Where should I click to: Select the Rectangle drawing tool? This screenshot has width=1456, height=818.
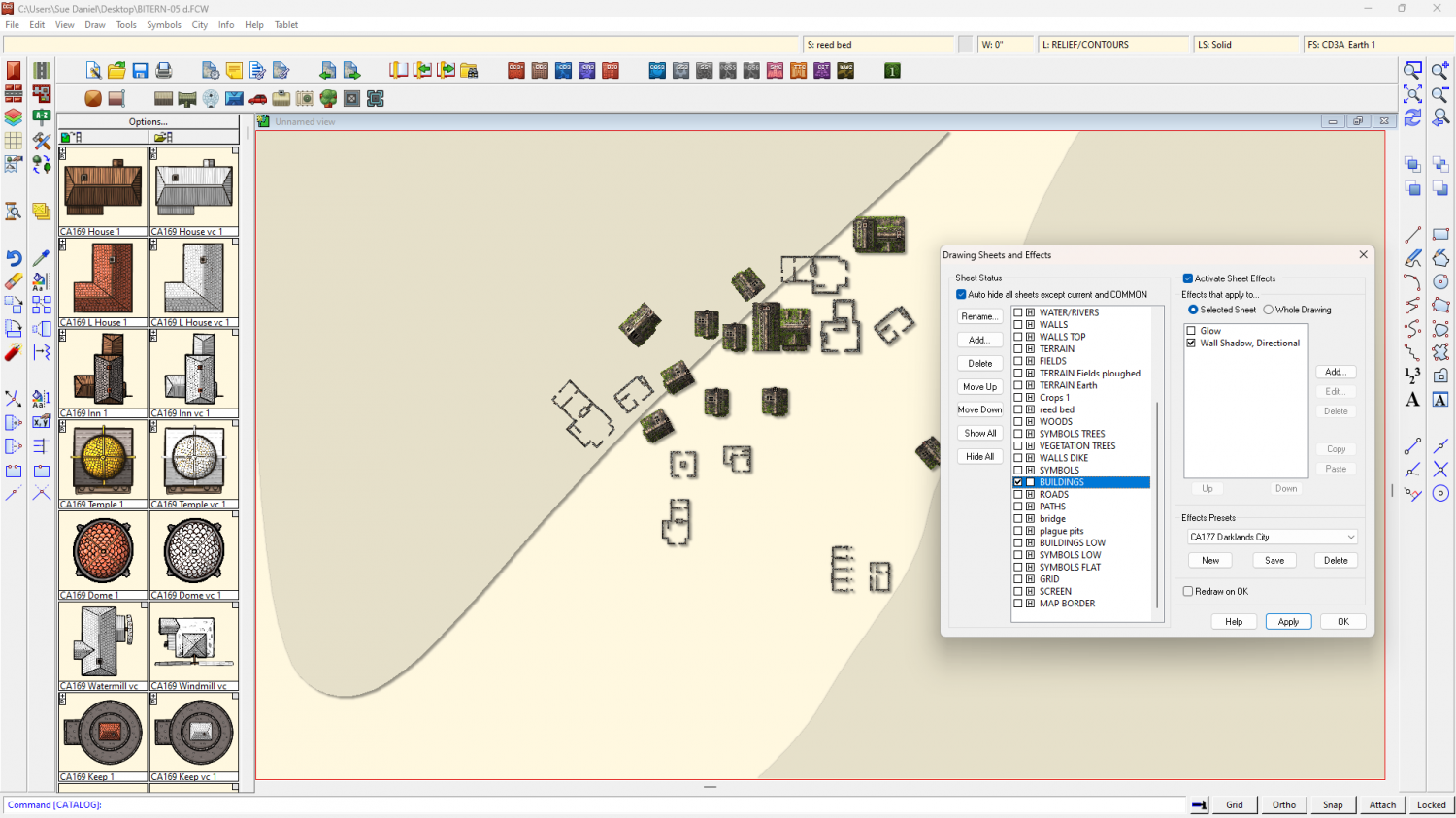pyautogui.click(x=1440, y=235)
